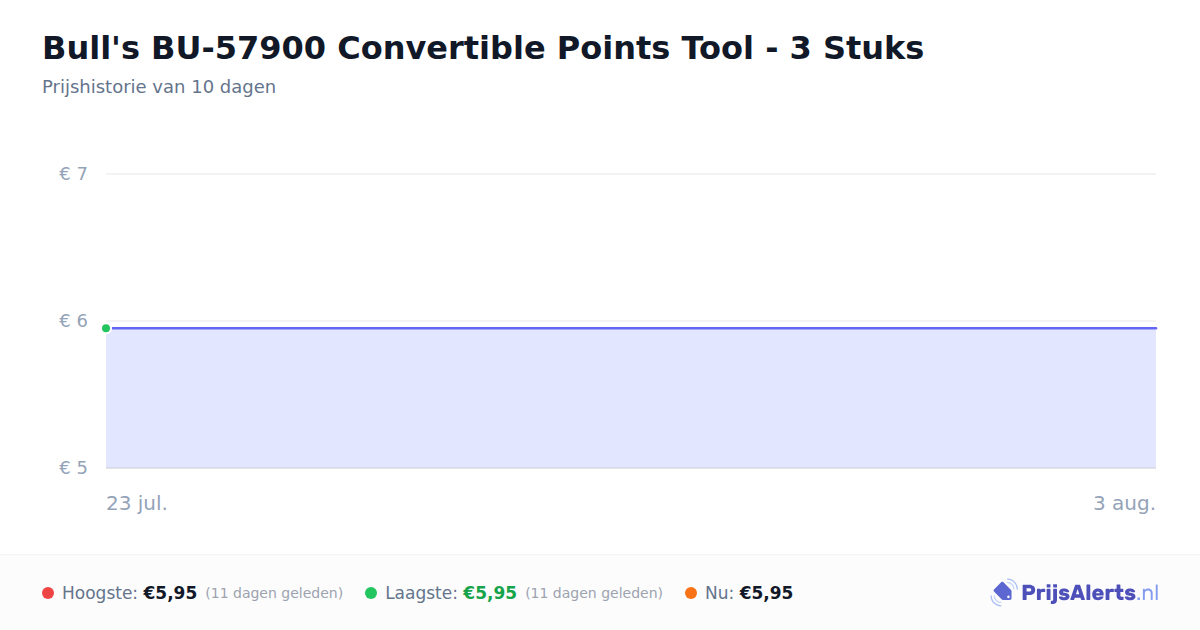The height and width of the screenshot is (630, 1200).
Task: Click the € 6 axis label
Action: (x=73, y=321)
